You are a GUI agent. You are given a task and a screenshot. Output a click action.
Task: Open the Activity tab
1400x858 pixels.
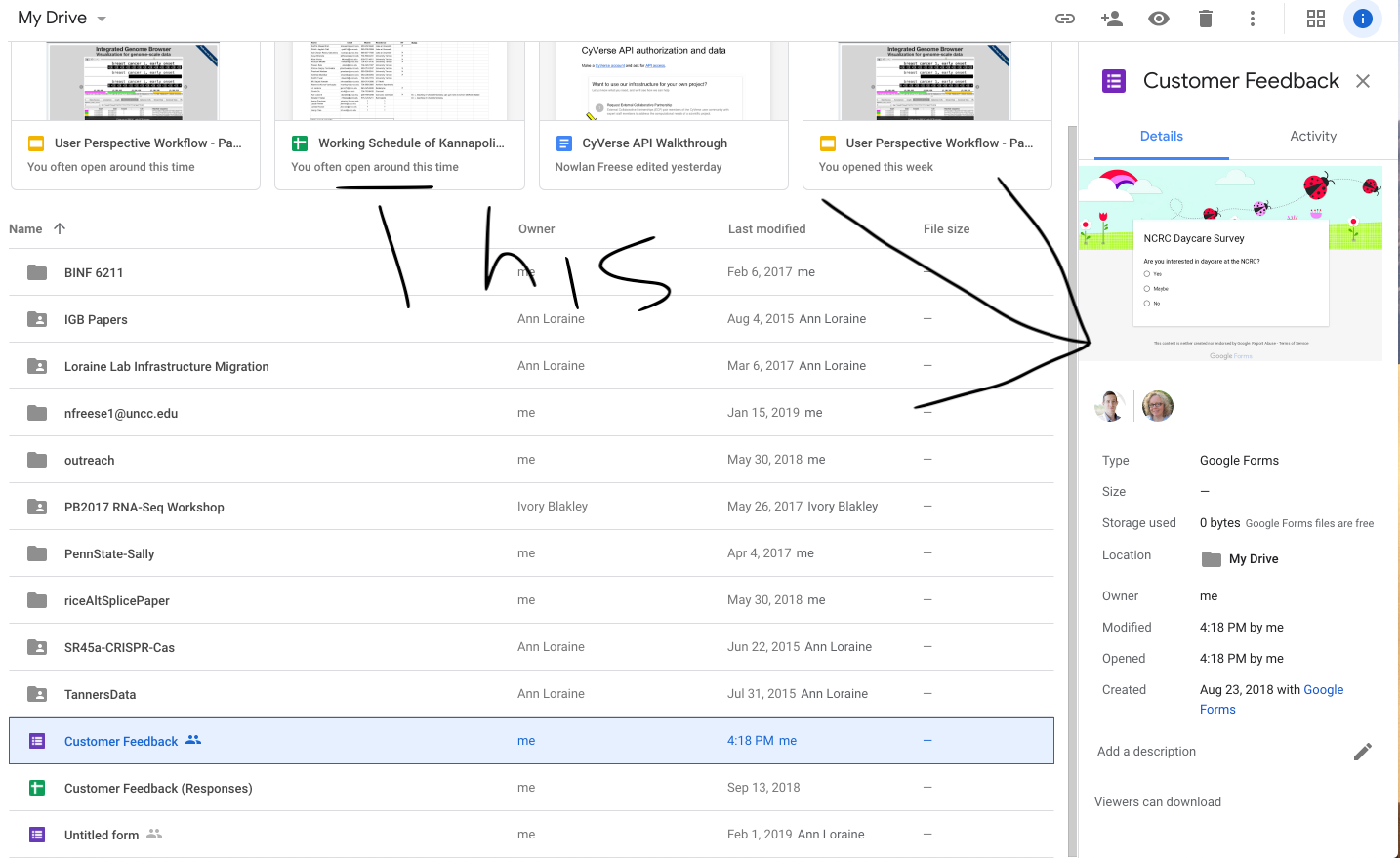pos(1313,136)
